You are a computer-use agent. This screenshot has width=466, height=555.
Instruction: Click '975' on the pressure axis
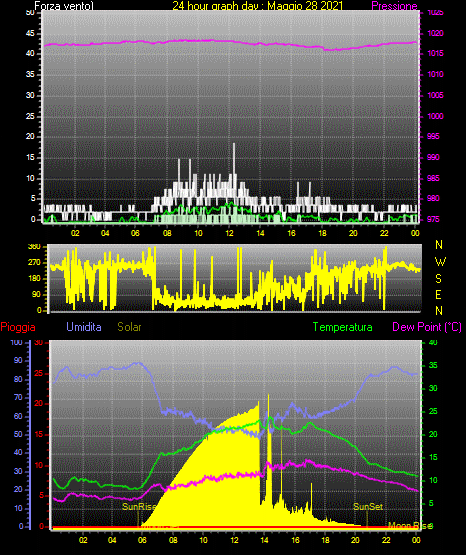click(x=433, y=219)
